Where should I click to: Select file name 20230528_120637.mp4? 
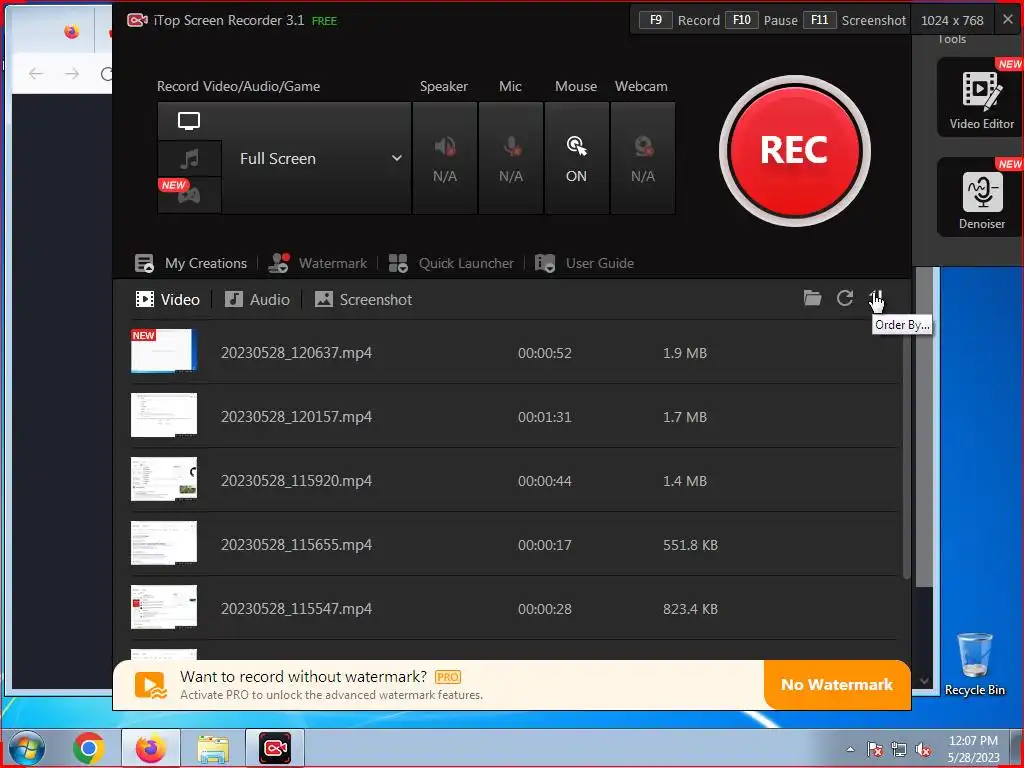click(x=296, y=353)
